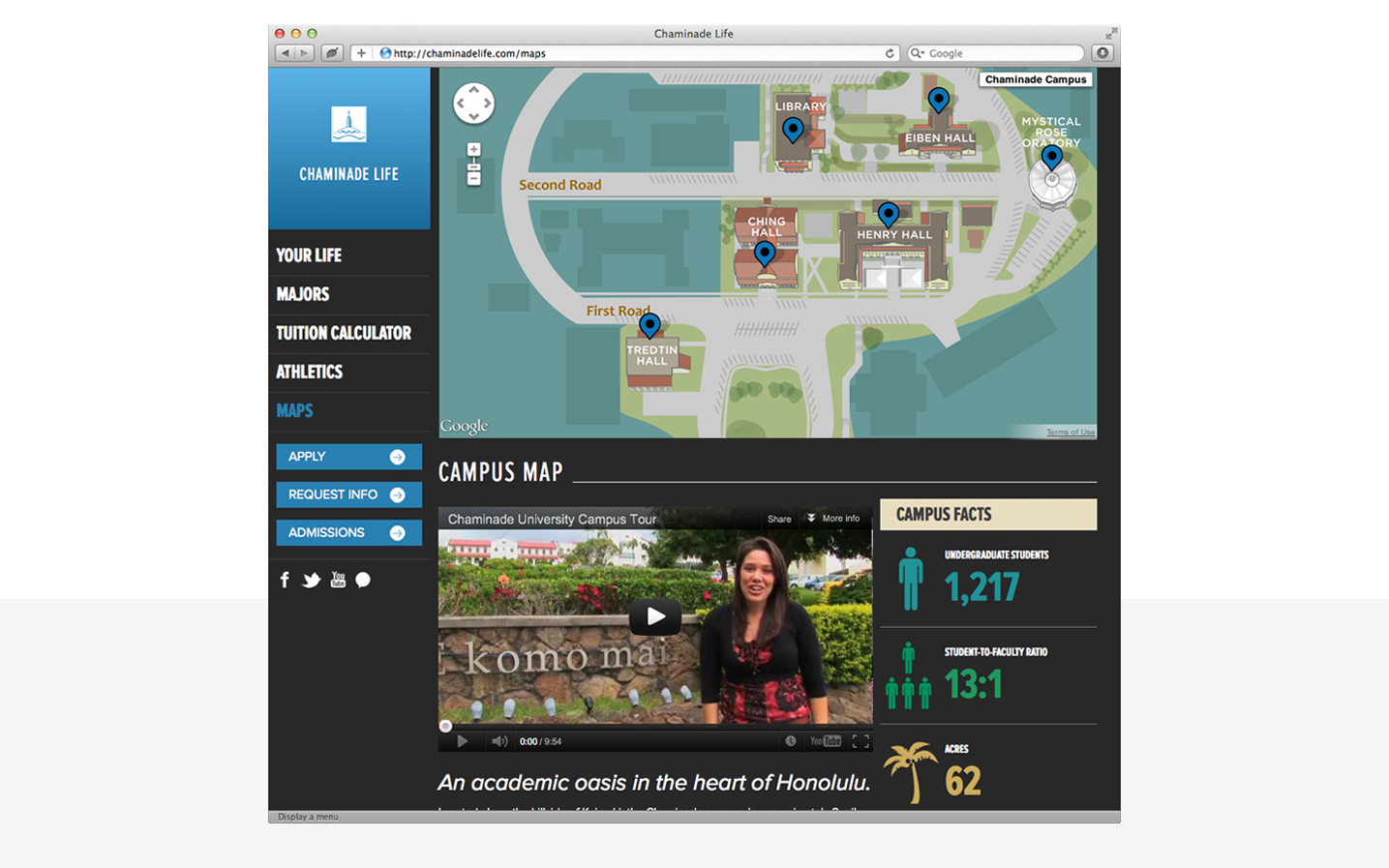1389x868 pixels.
Task: Toggle video fullscreen mode
Action: (x=861, y=741)
